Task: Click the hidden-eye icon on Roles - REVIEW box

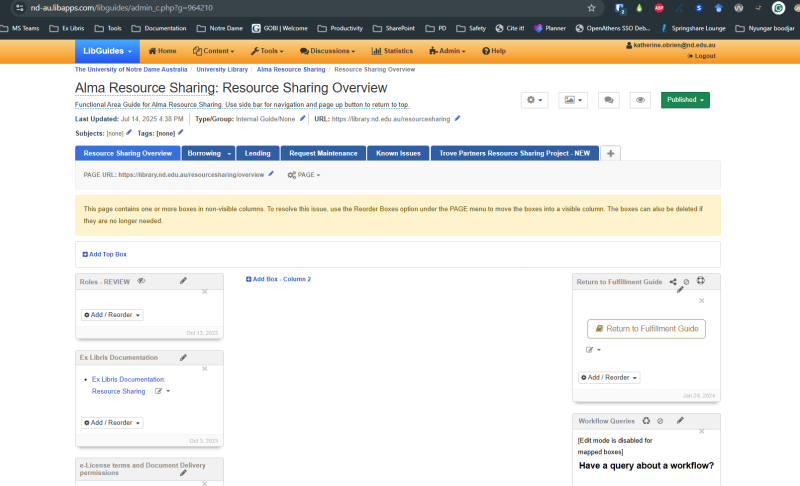Action: click(x=141, y=281)
